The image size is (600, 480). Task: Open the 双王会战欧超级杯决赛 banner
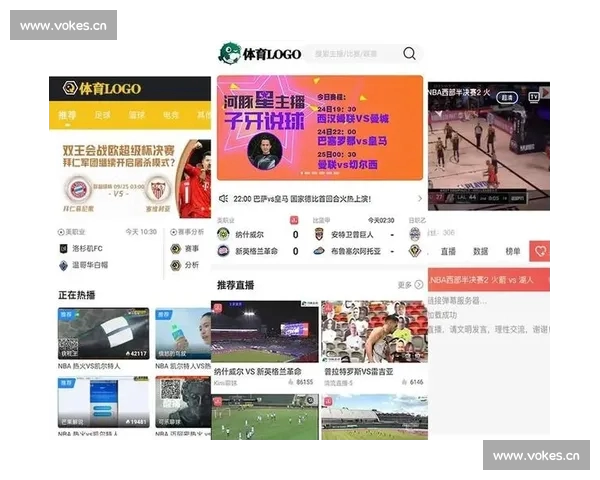point(132,179)
